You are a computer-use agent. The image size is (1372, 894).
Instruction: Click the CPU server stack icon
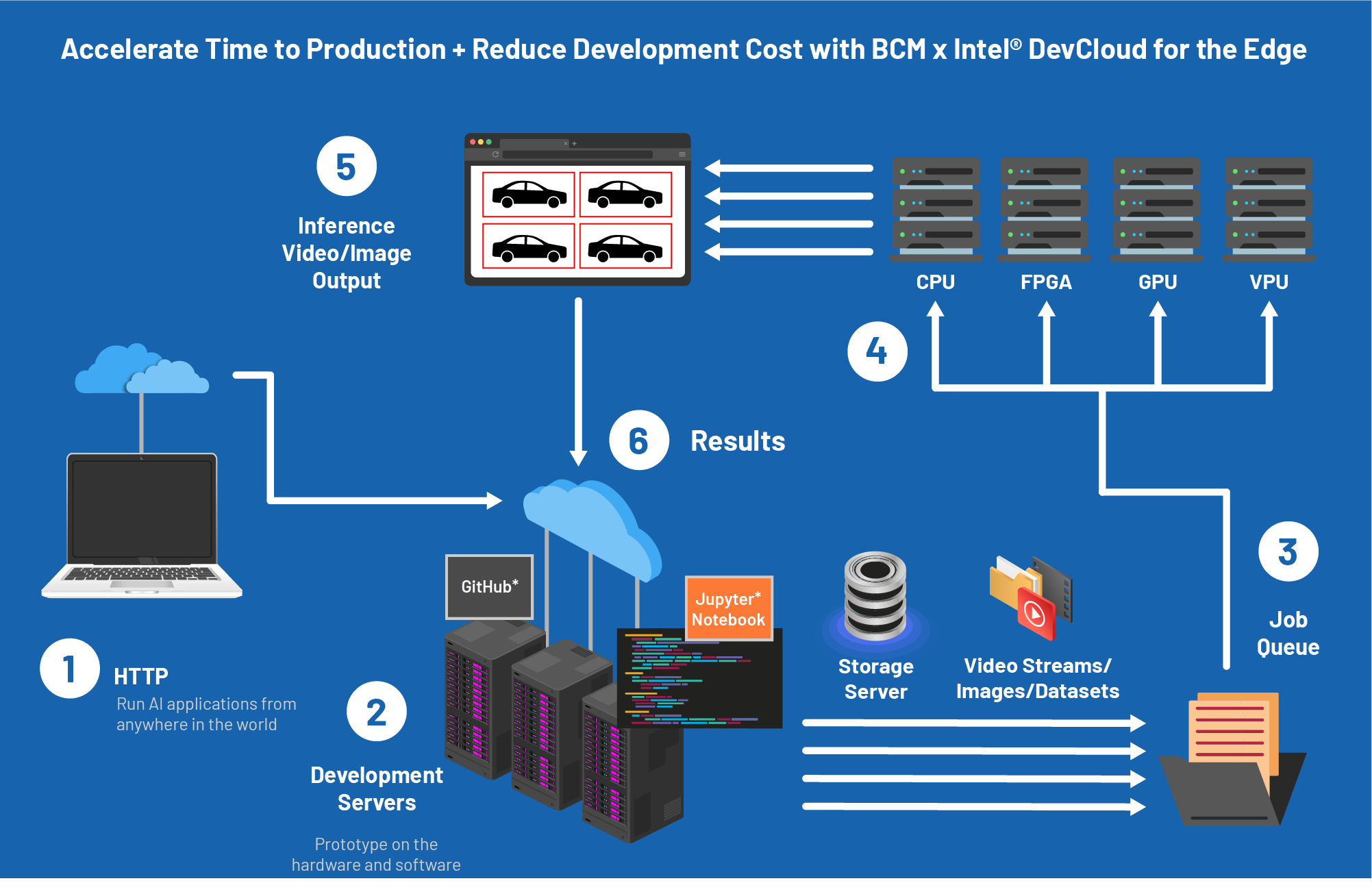(936, 209)
